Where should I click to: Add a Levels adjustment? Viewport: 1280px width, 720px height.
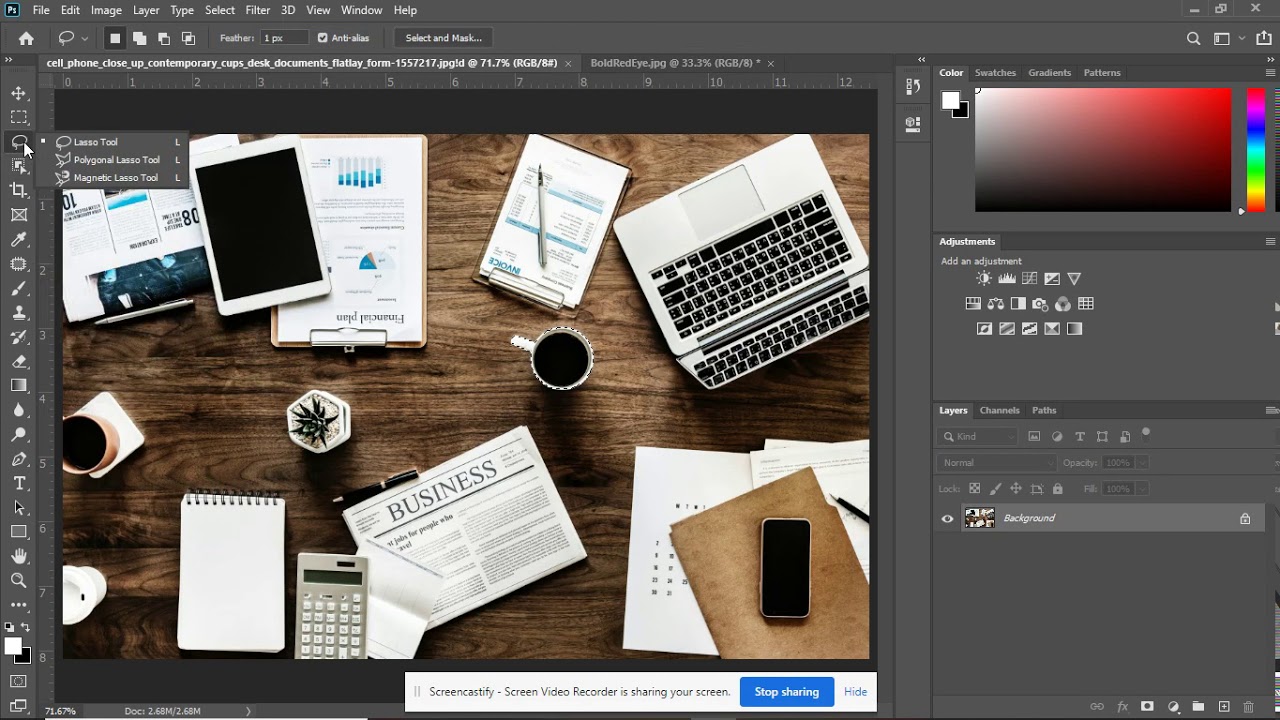[x=1007, y=279]
